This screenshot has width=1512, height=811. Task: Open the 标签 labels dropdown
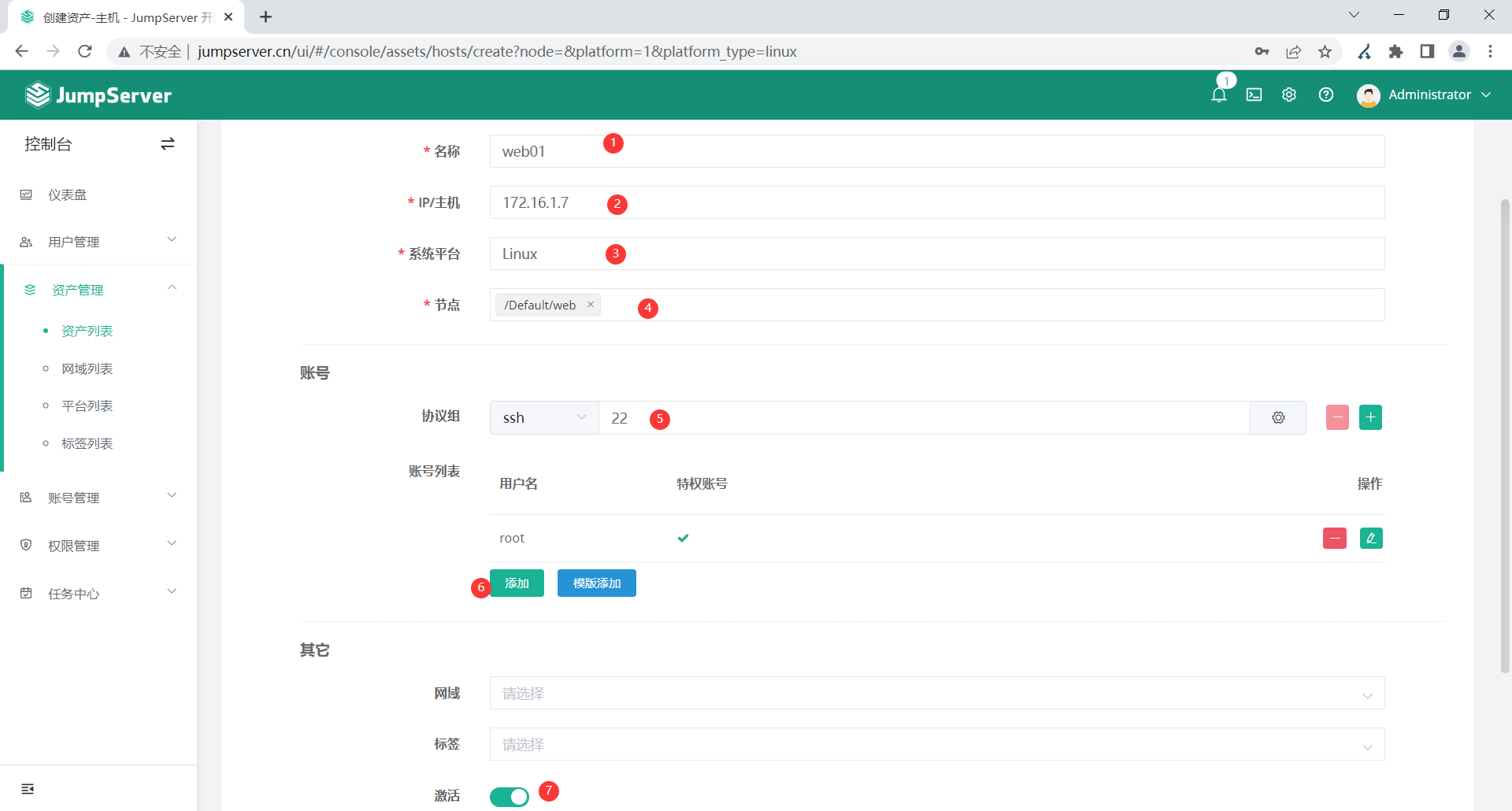coord(937,745)
